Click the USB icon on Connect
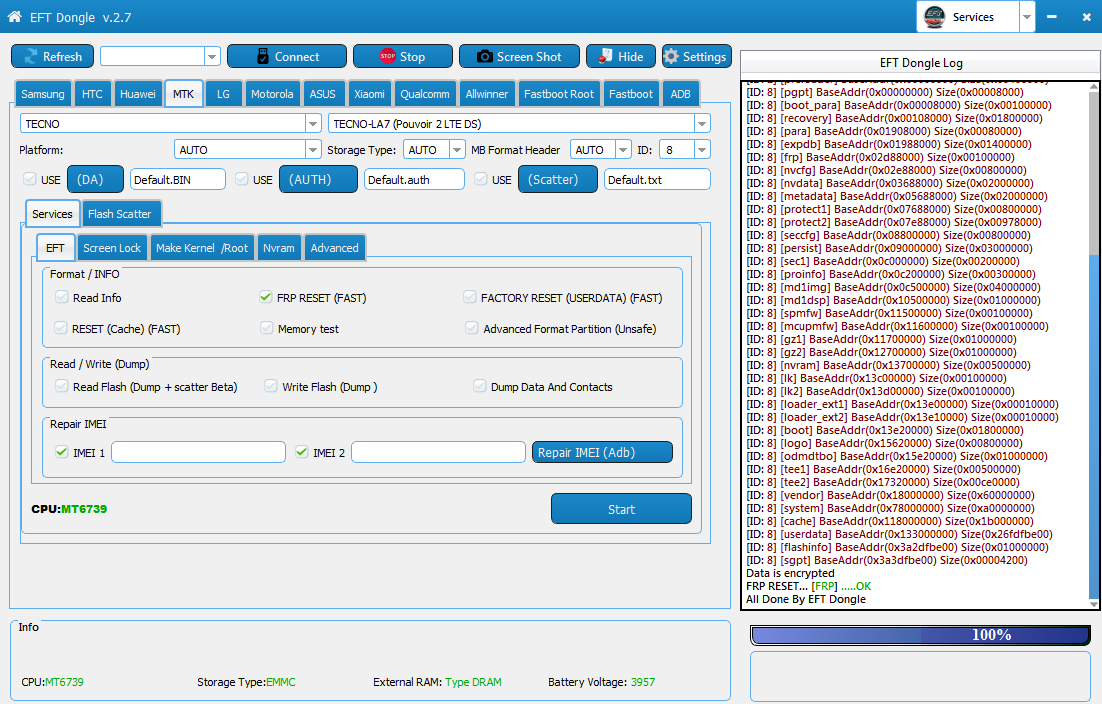 (x=263, y=57)
